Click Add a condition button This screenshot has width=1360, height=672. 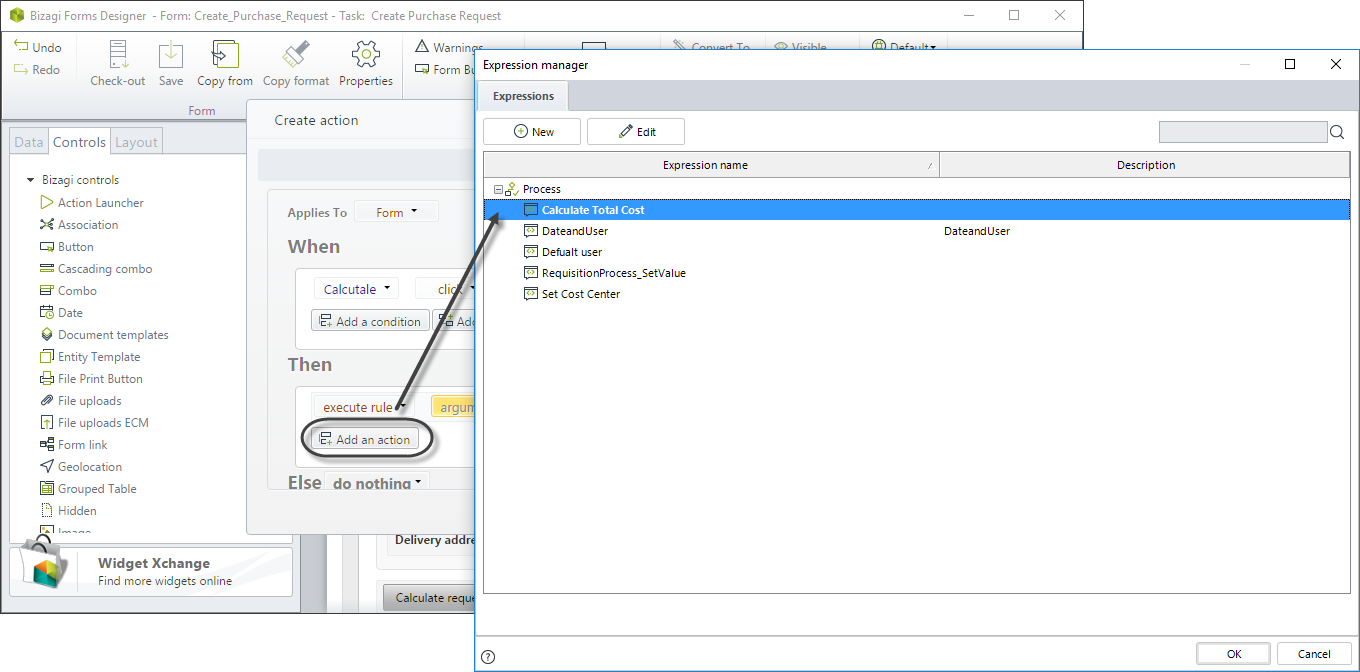pyautogui.click(x=370, y=321)
